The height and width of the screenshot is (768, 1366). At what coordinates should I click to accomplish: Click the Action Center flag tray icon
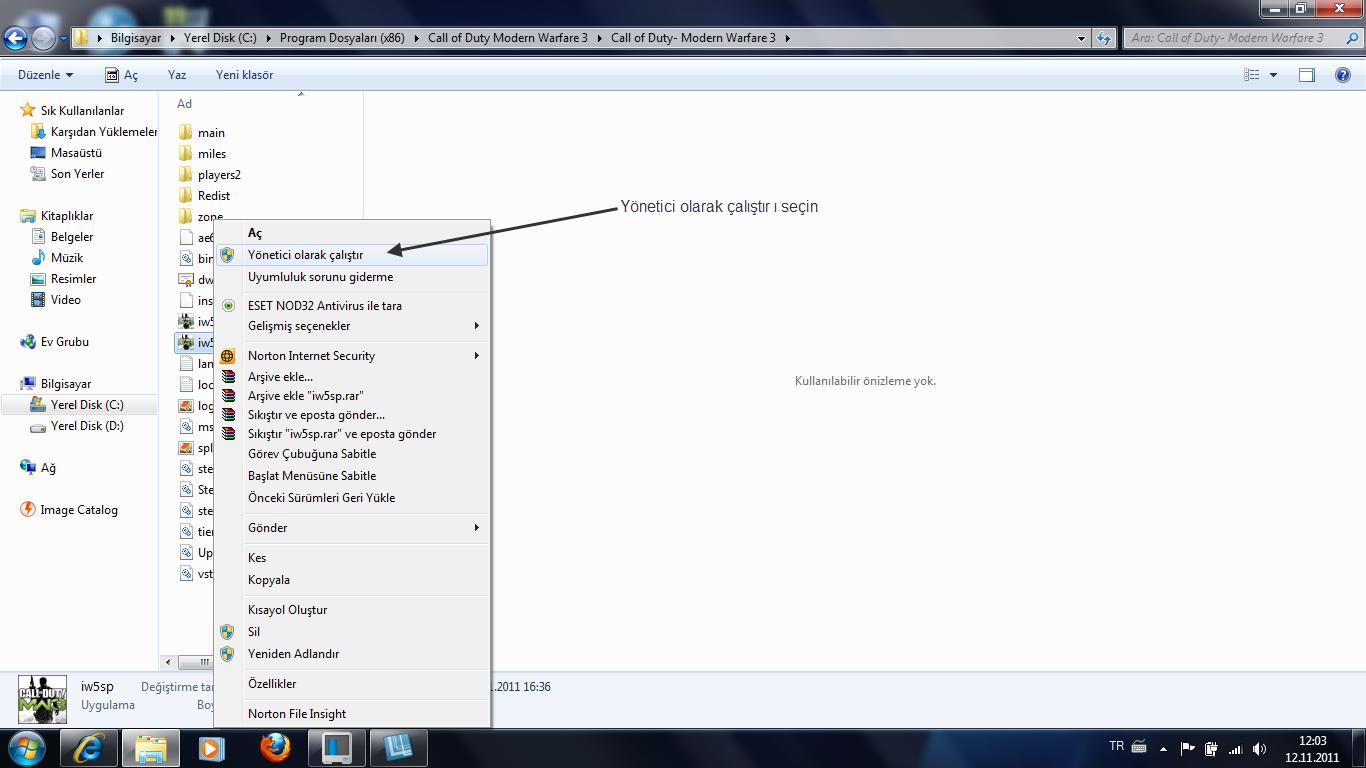click(1187, 748)
